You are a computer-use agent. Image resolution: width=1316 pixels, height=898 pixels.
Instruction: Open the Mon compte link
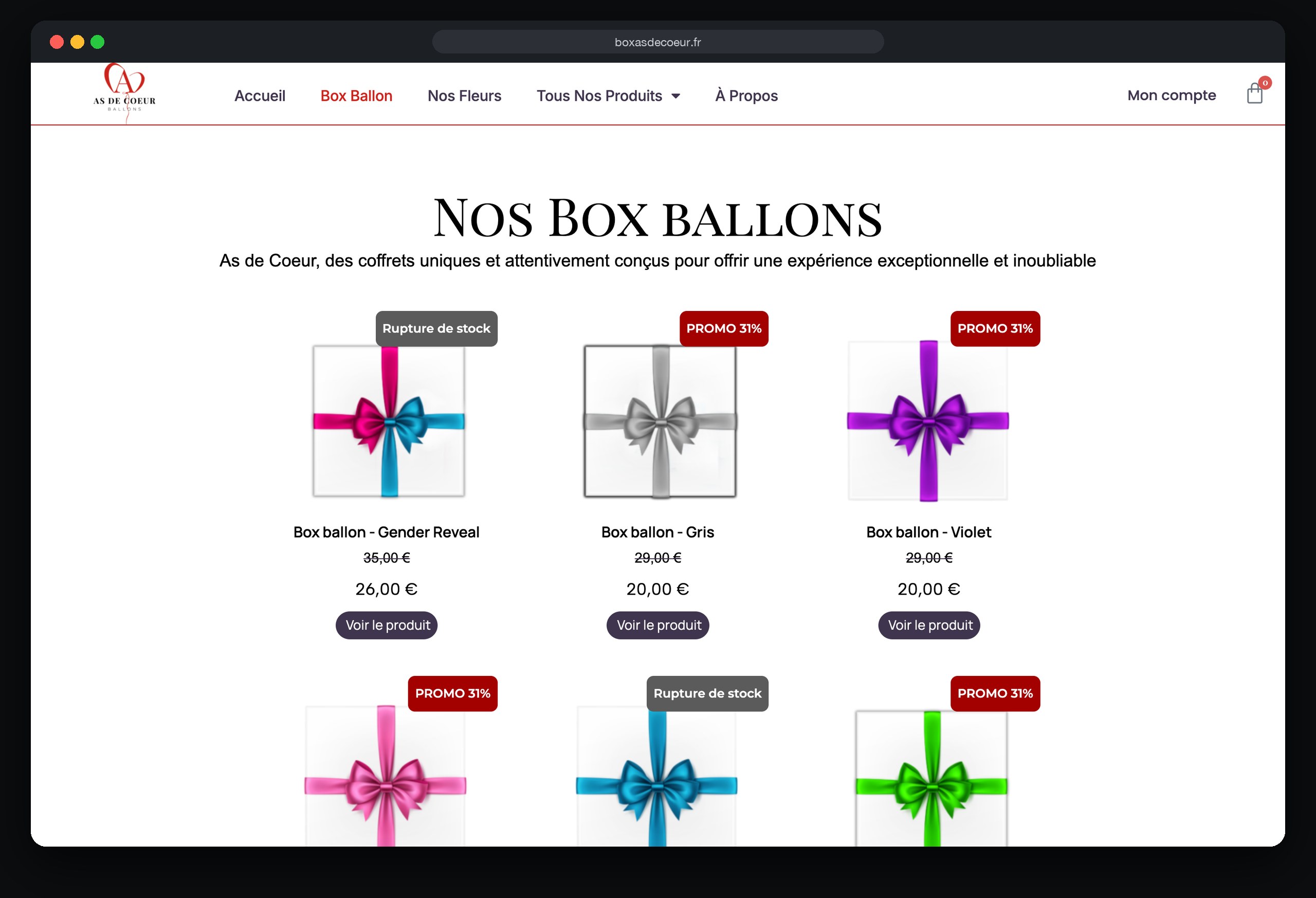(x=1172, y=95)
